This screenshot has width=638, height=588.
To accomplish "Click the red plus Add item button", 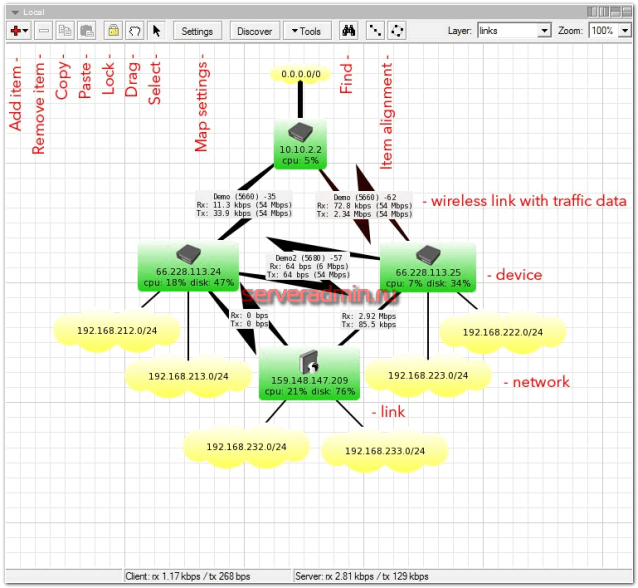I will (19, 31).
